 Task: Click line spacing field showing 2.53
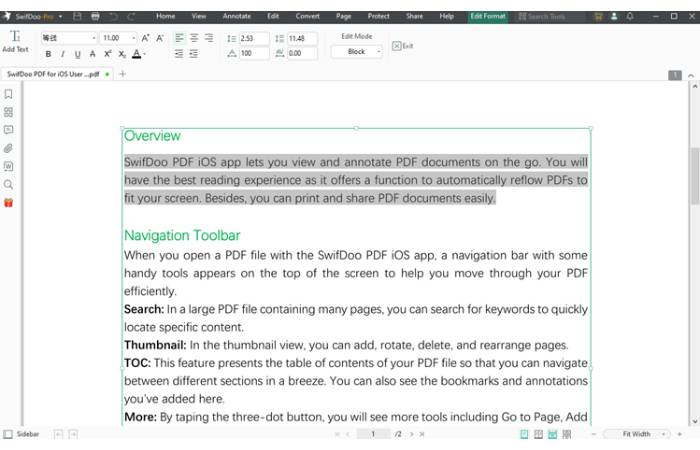click(254, 38)
